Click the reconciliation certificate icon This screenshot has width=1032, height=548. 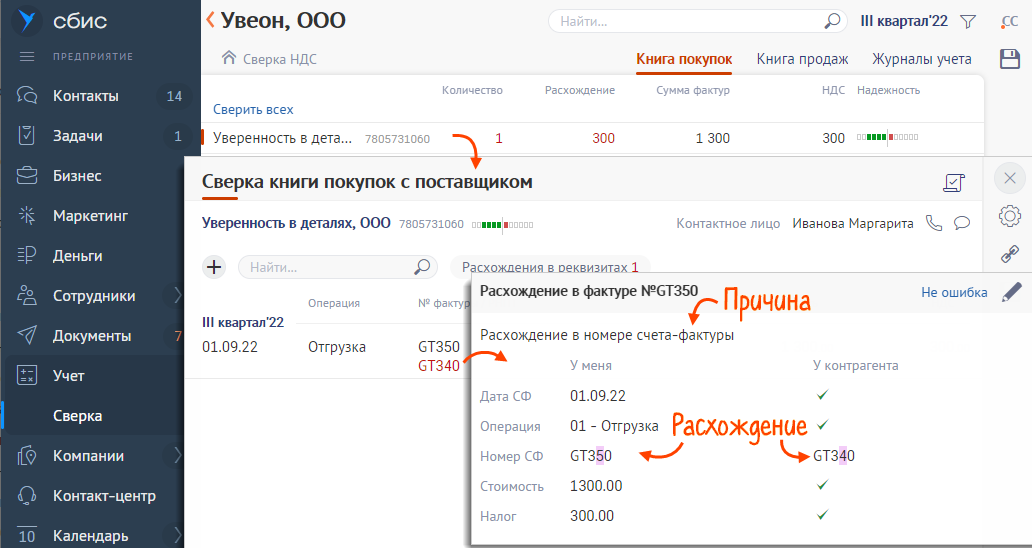(954, 183)
